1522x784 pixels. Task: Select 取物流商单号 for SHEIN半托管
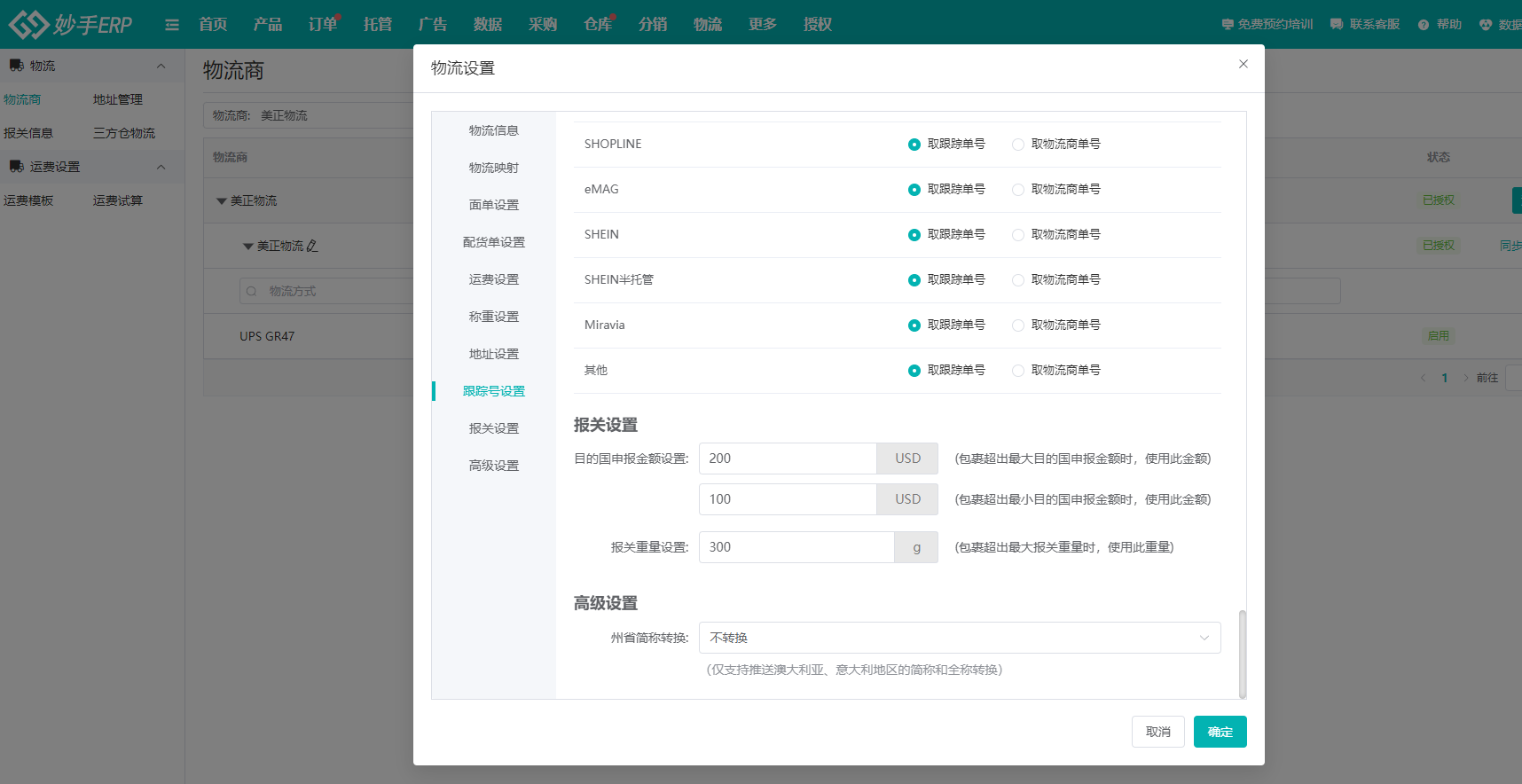point(1018,280)
